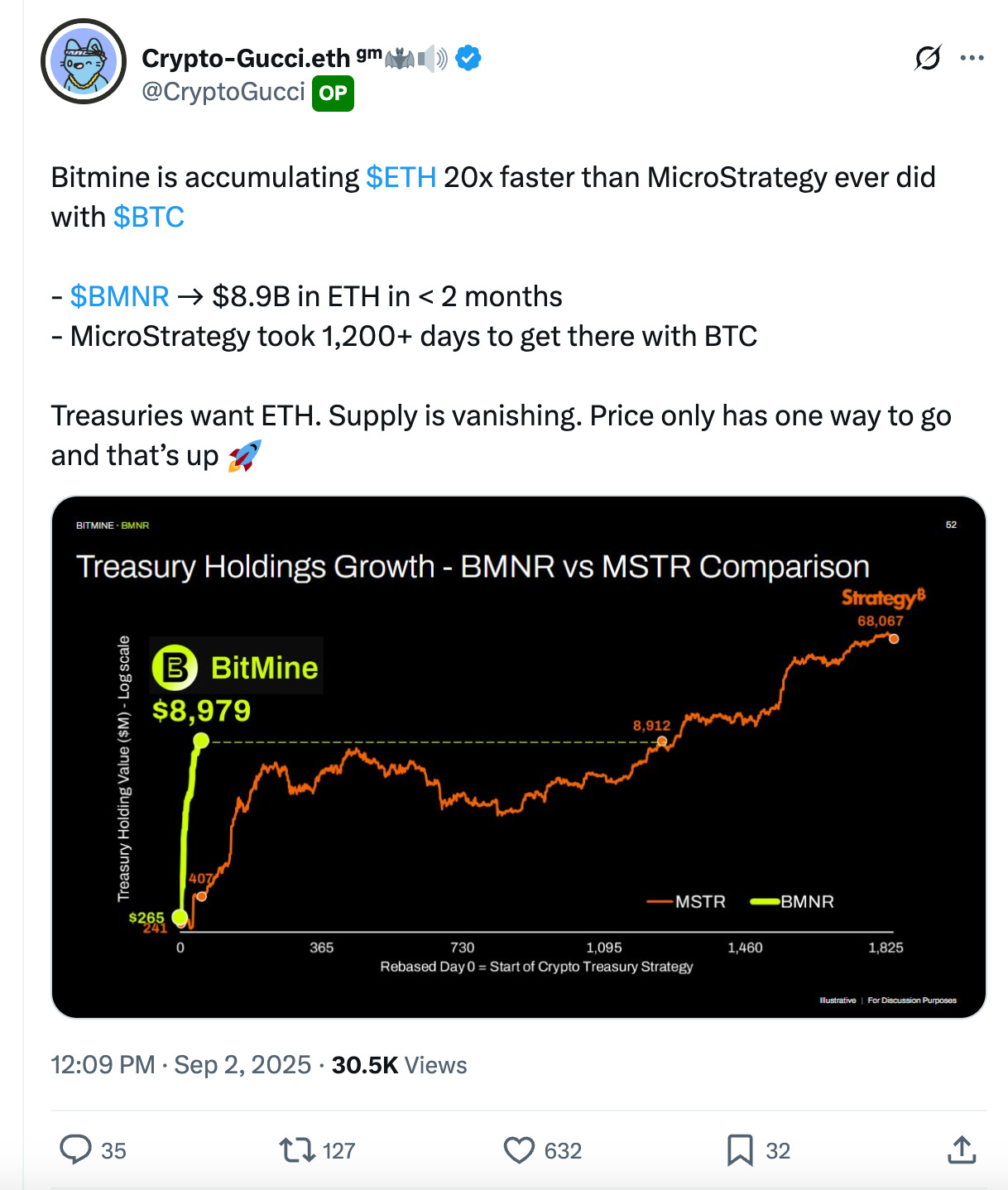Like the tweet with the heart icon
The height and width of the screenshot is (1190, 1008).
tap(519, 1149)
